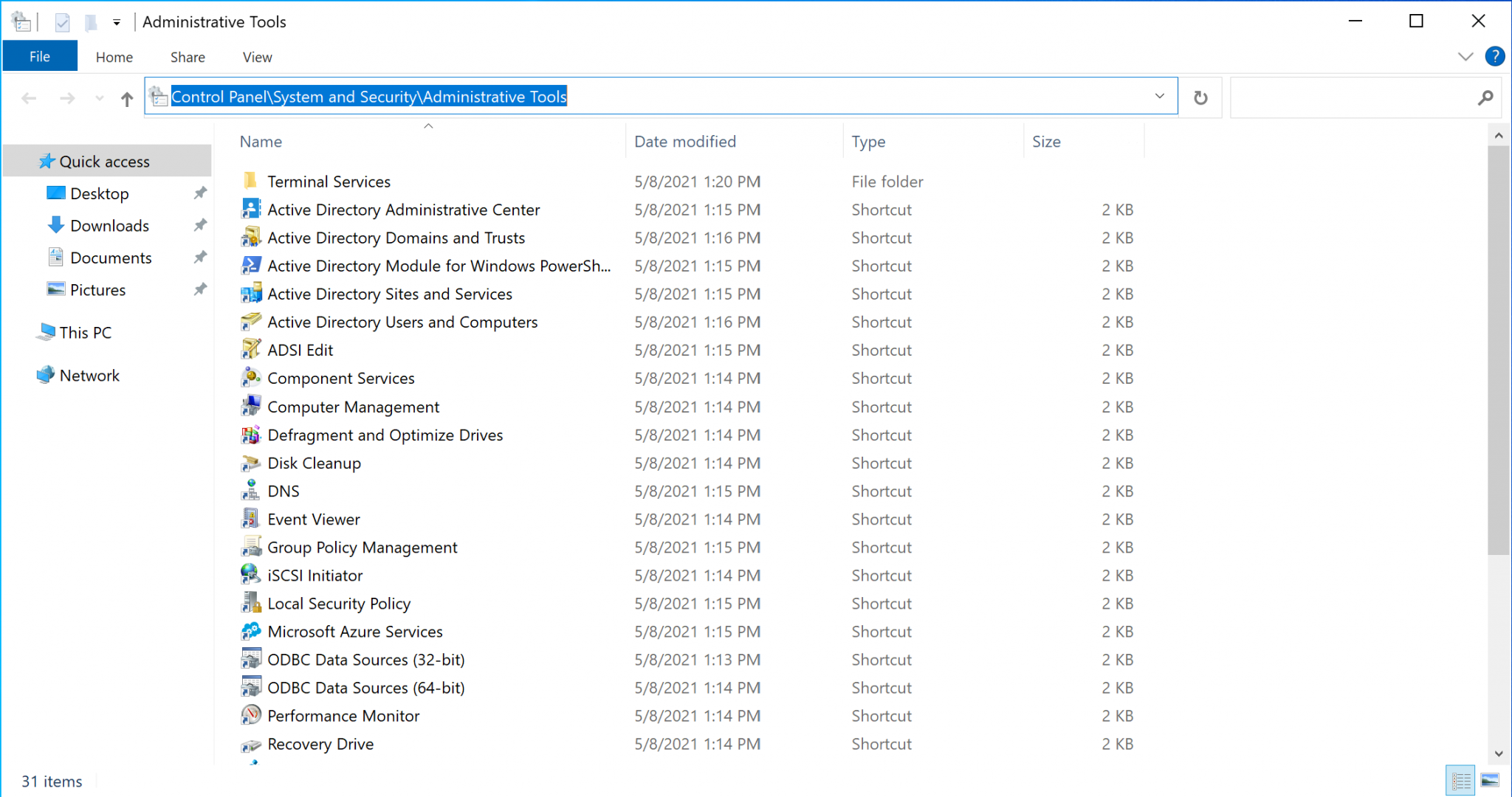Select the Active Directory Users and Computers icon
This screenshot has width=1512, height=797.
point(250,321)
